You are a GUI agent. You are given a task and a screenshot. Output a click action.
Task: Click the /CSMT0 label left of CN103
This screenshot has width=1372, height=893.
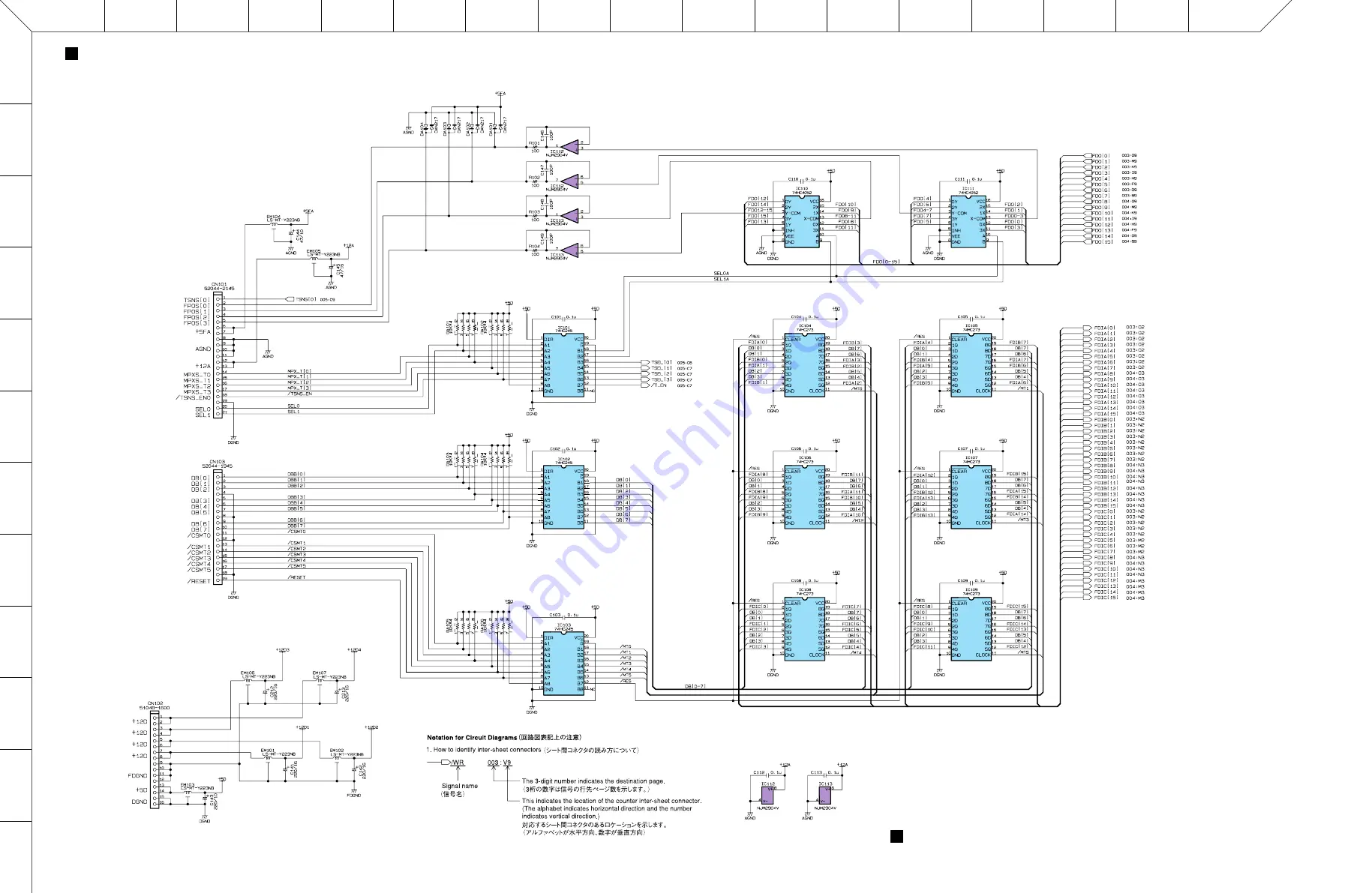pyautogui.click(x=199, y=535)
